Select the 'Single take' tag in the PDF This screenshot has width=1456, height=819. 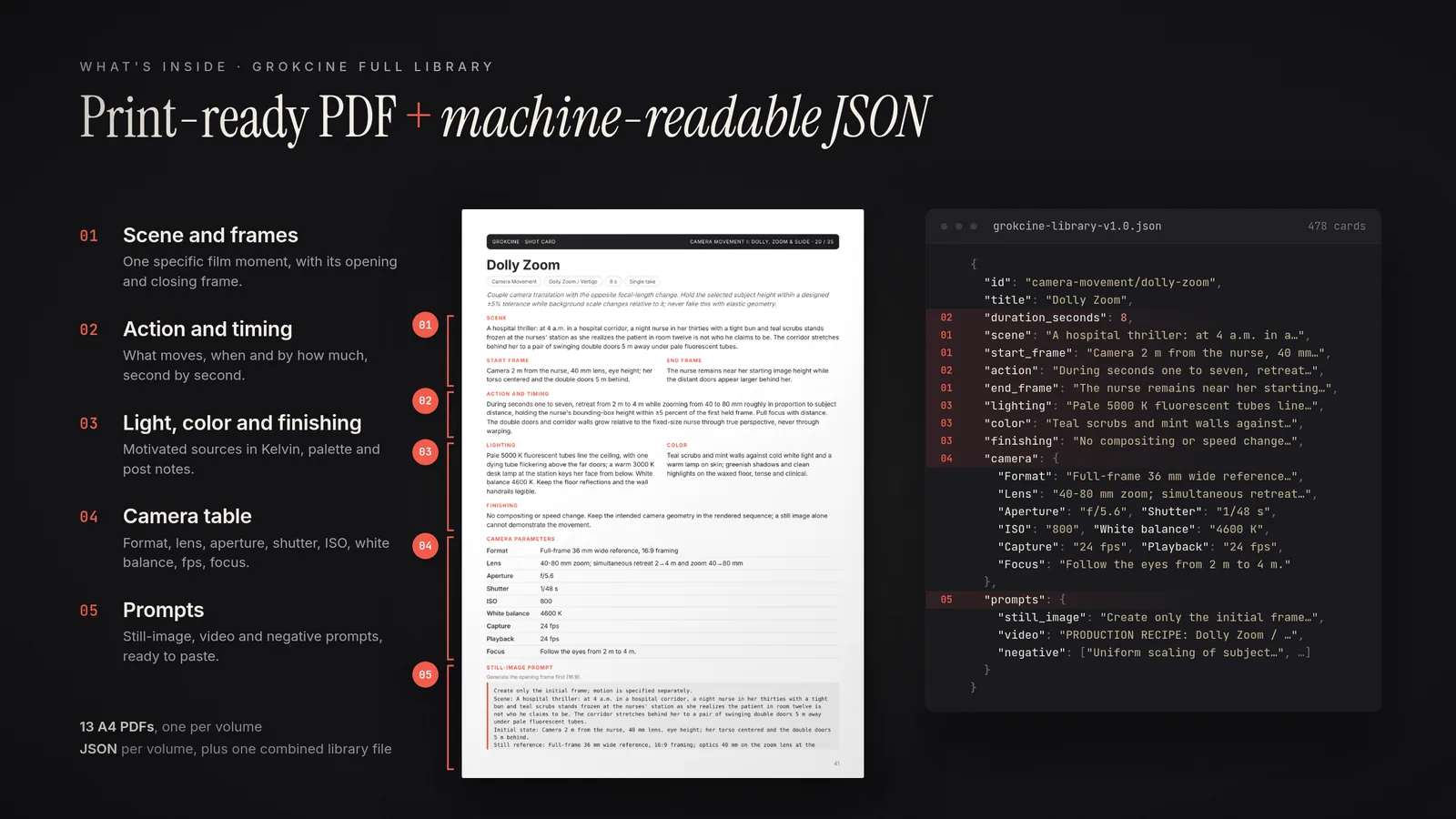(x=642, y=281)
